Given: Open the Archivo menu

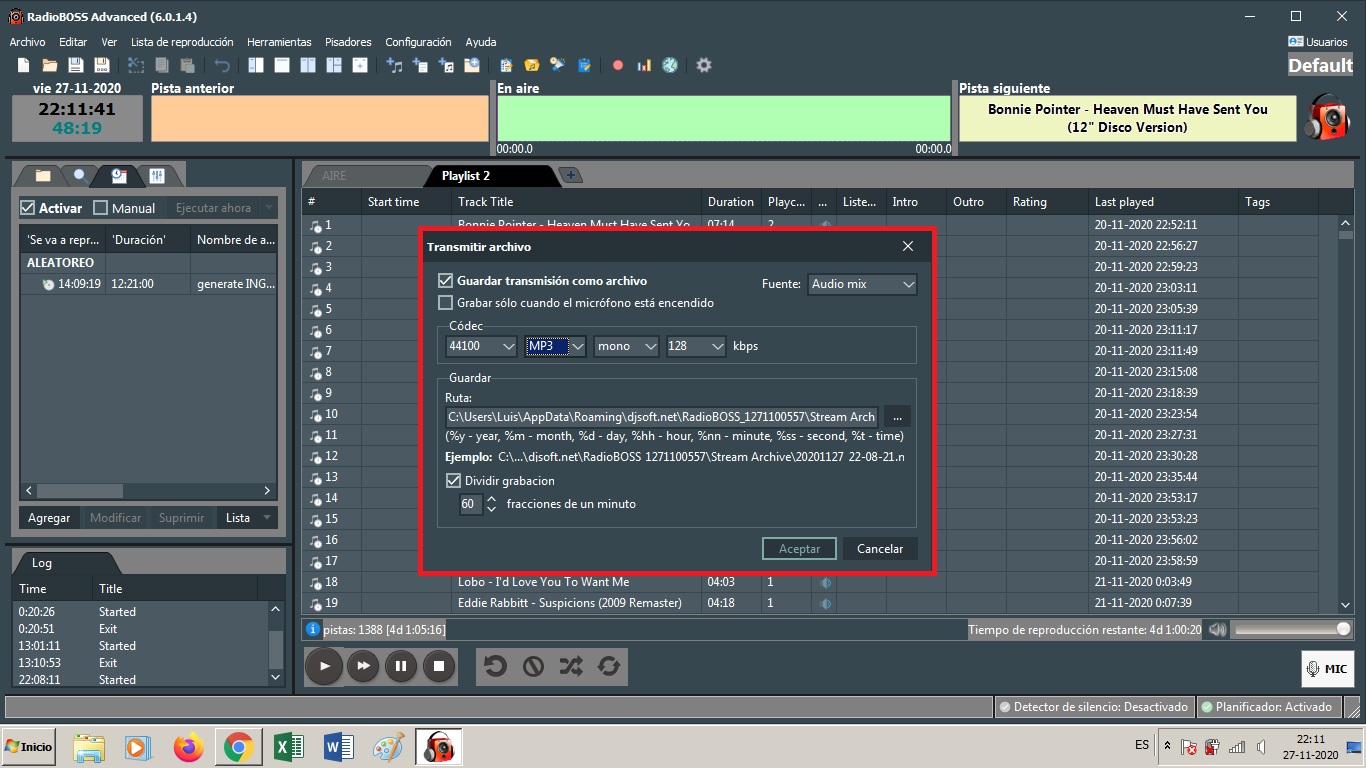Looking at the screenshot, I should click(x=27, y=42).
